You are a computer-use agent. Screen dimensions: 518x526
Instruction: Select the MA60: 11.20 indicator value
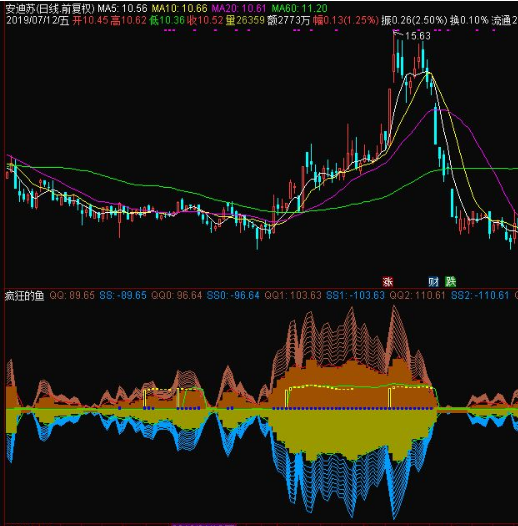click(299, 8)
